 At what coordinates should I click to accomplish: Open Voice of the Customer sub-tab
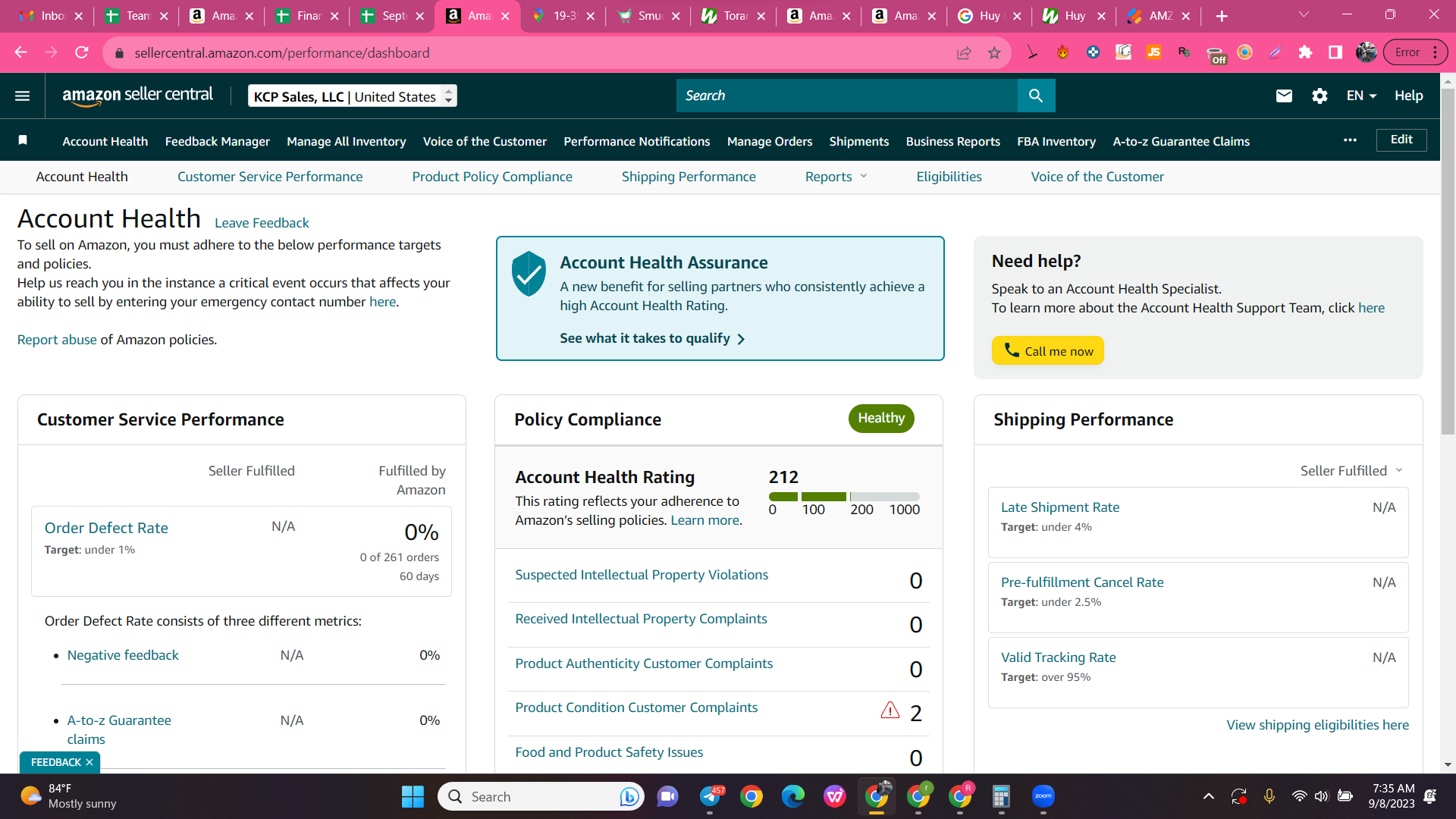coord(1097,177)
